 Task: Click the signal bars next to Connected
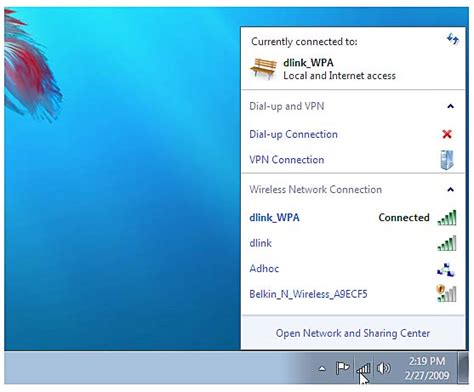[x=447, y=218]
